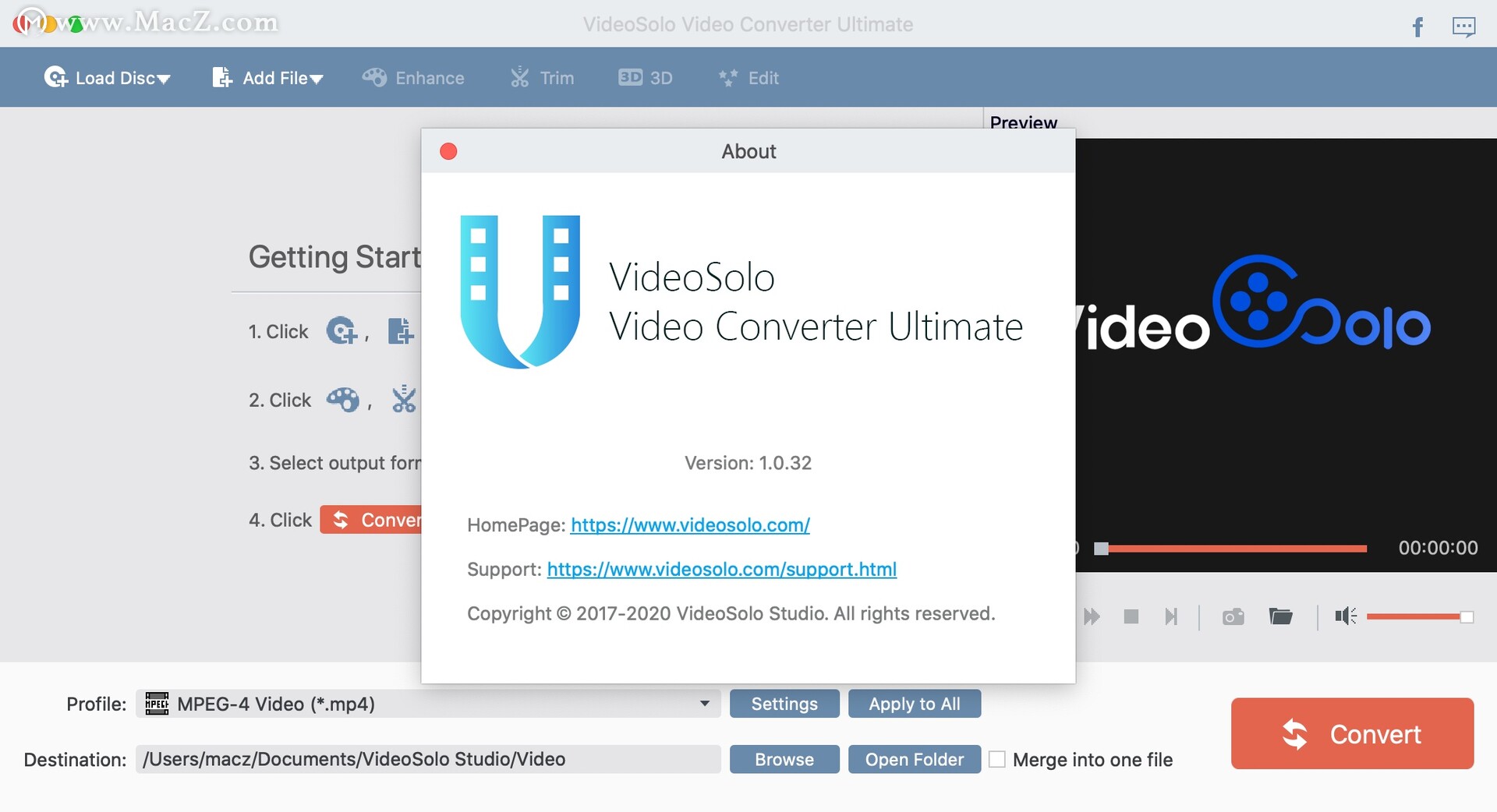Click the MPEG format icon in Profile

(157, 704)
